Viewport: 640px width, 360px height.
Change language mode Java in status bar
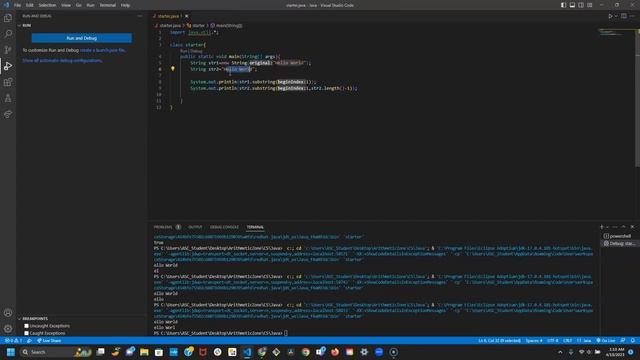pos(584,340)
